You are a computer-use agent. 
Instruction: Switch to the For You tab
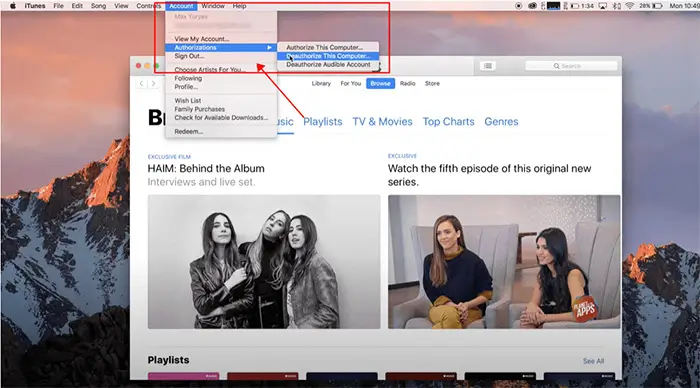tap(350, 83)
